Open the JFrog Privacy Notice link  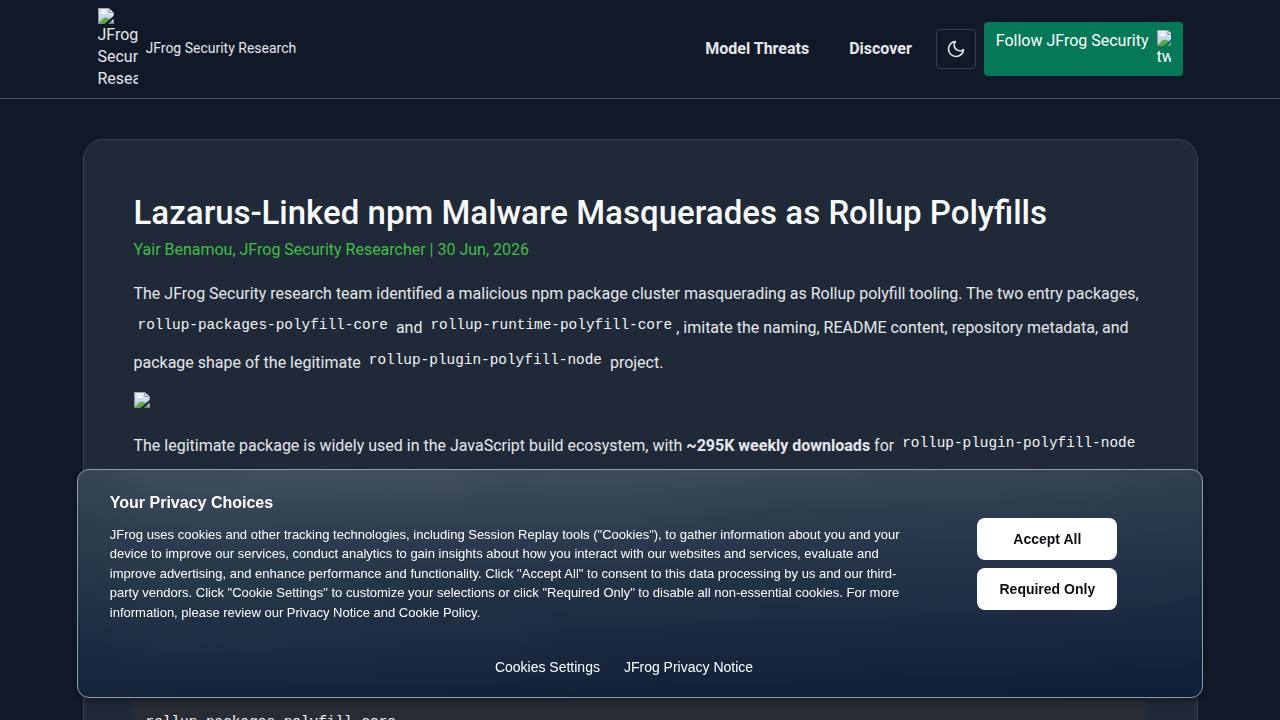tap(688, 667)
